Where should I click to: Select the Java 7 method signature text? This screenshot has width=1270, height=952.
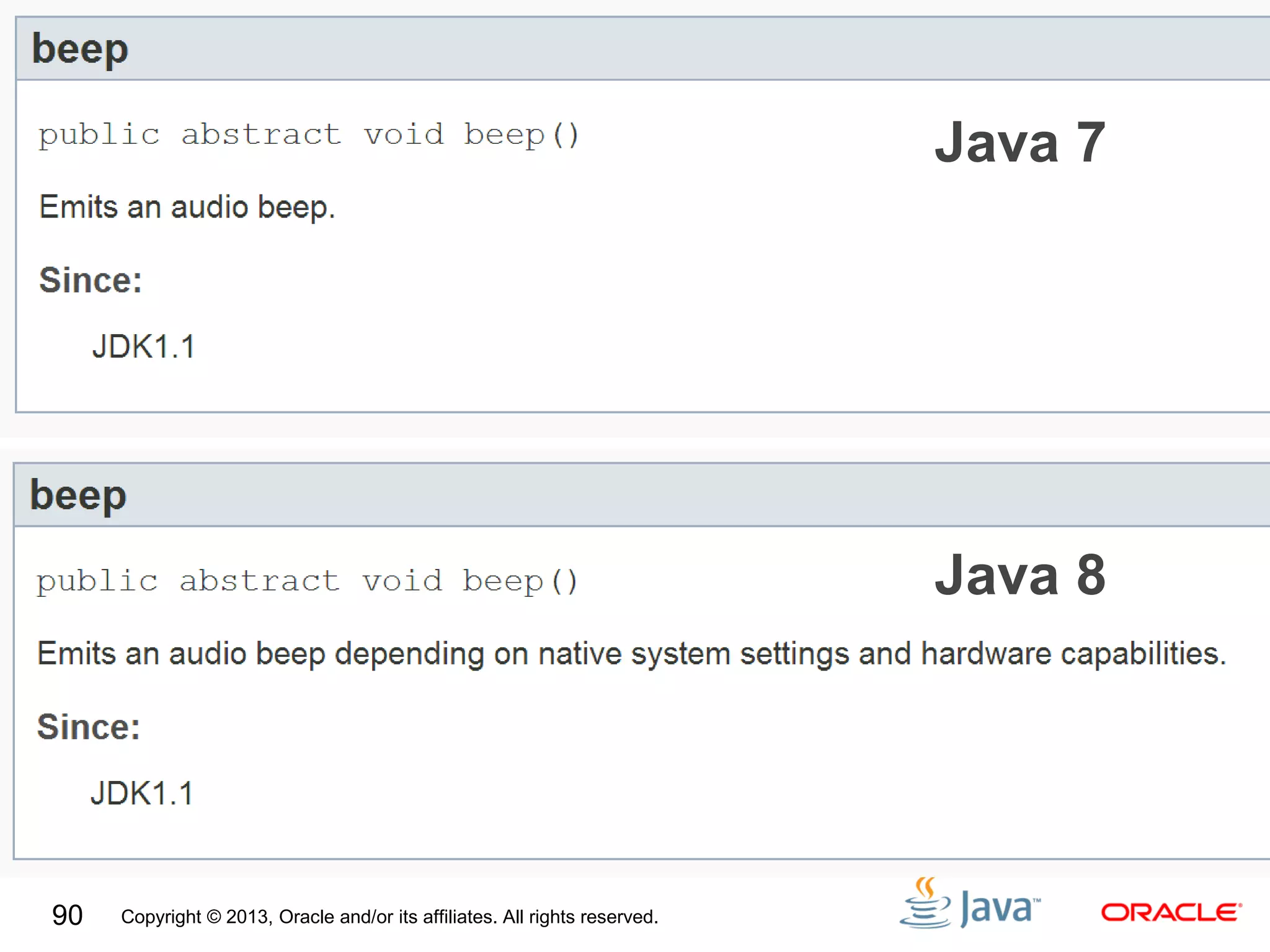coord(308,135)
